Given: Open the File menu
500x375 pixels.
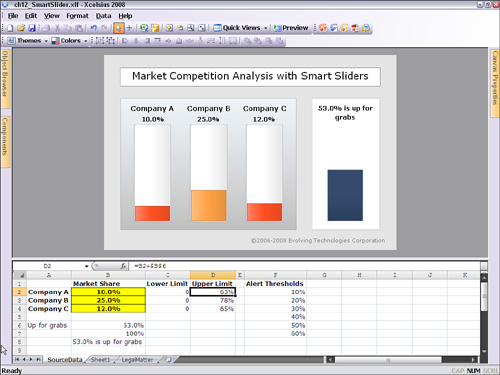Looking at the screenshot, I should pyautogui.click(x=13, y=16).
